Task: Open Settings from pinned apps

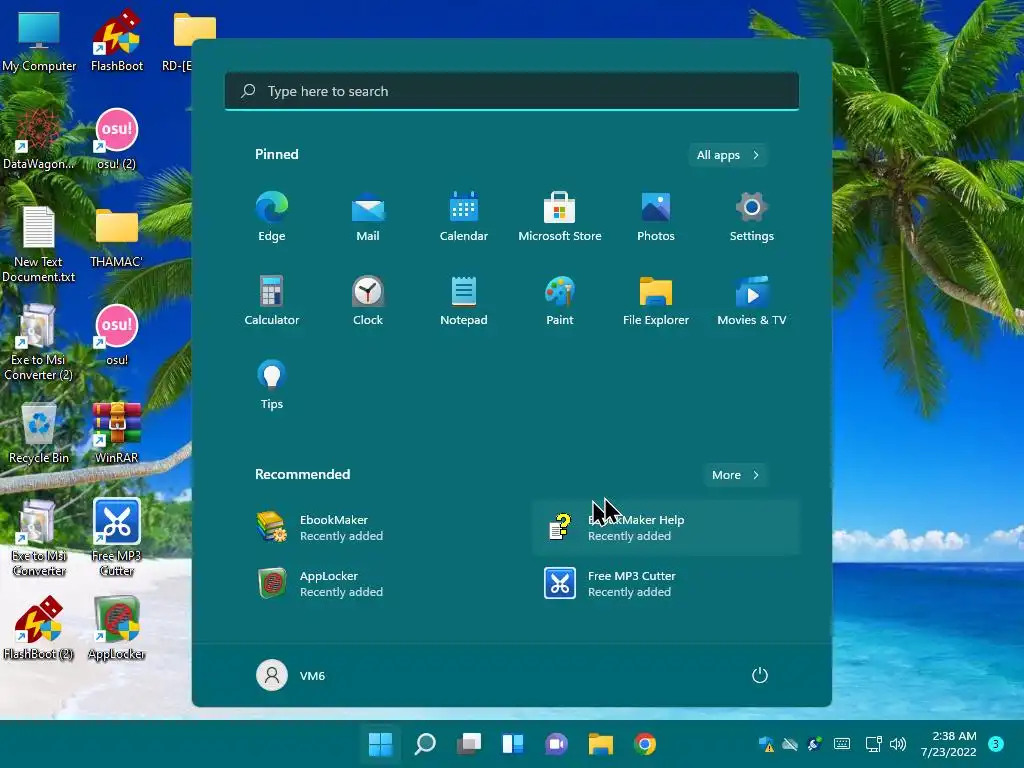Action: point(752,217)
